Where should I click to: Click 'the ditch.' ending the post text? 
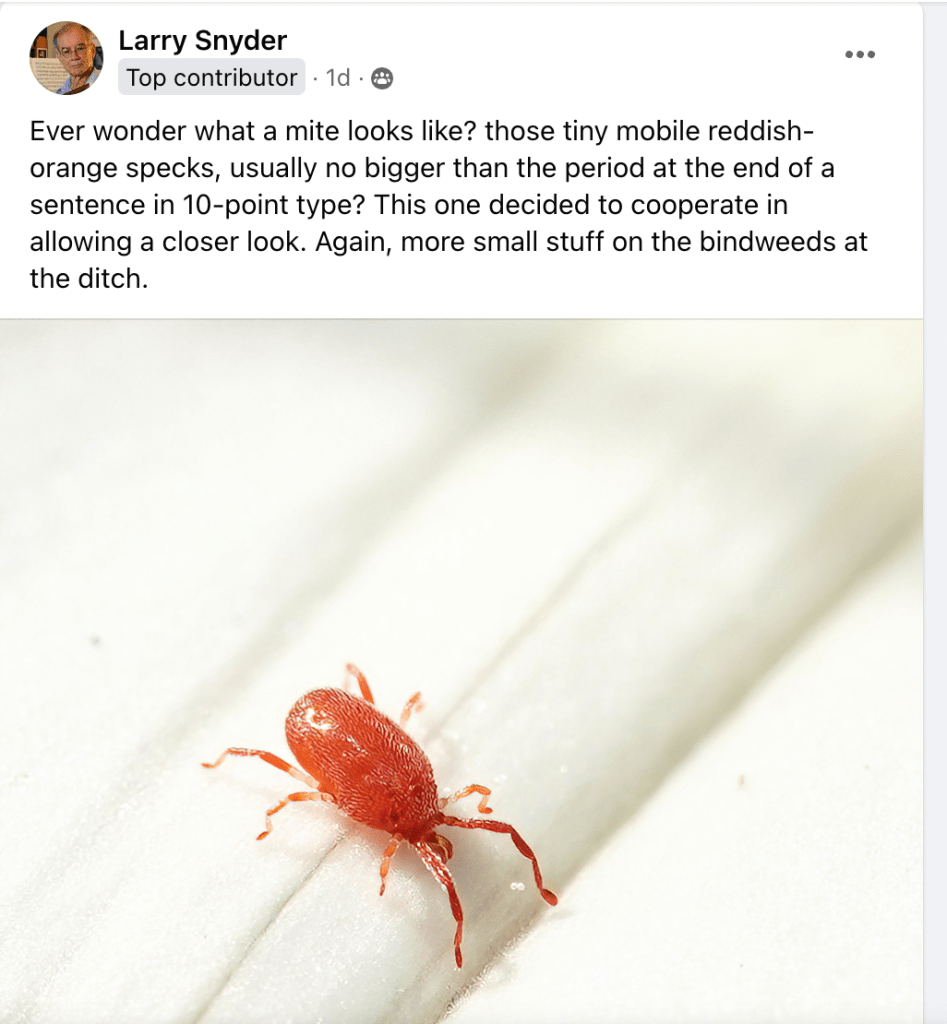coord(89,279)
